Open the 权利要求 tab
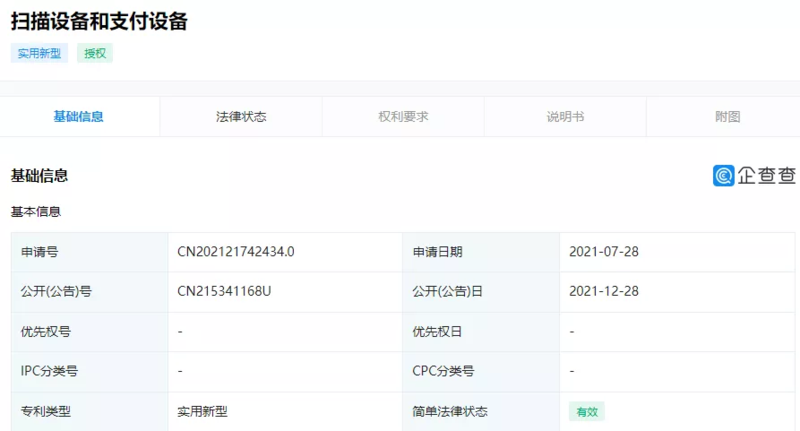Viewport: 800px width, 431px height. point(403,117)
